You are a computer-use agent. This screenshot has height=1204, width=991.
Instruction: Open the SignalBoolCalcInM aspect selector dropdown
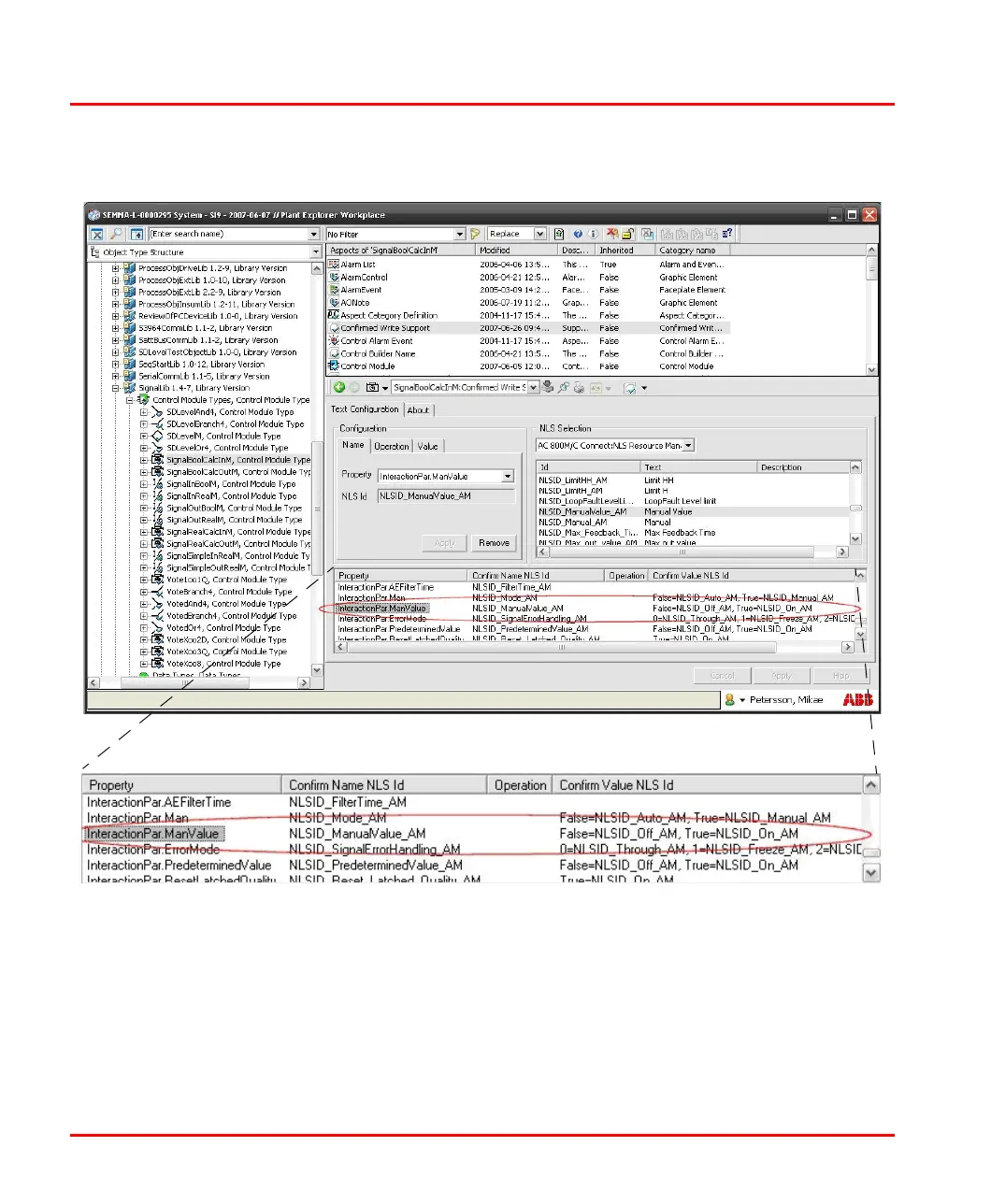point(534,387)
